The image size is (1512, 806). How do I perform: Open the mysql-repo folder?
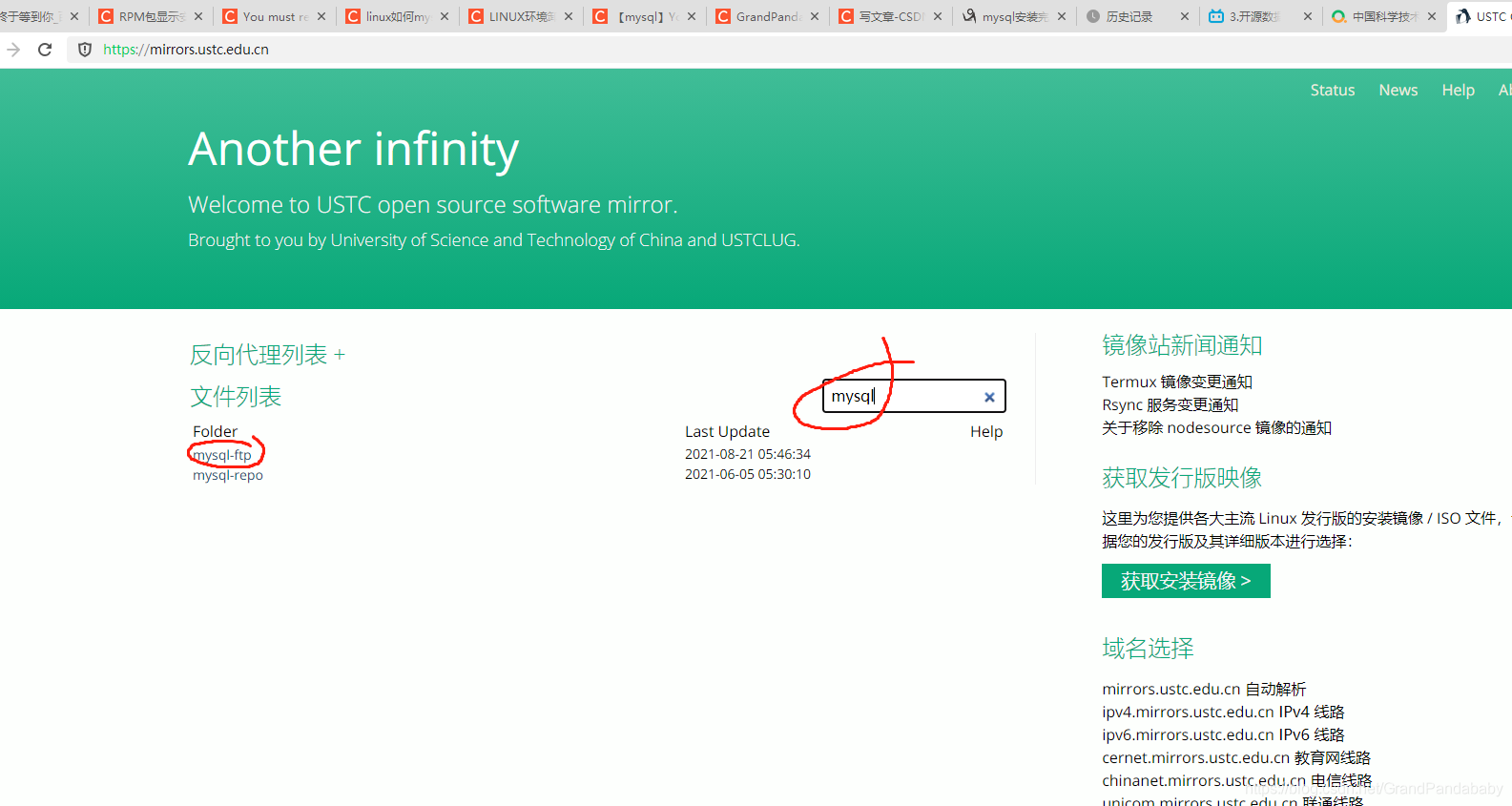point(228,475)
